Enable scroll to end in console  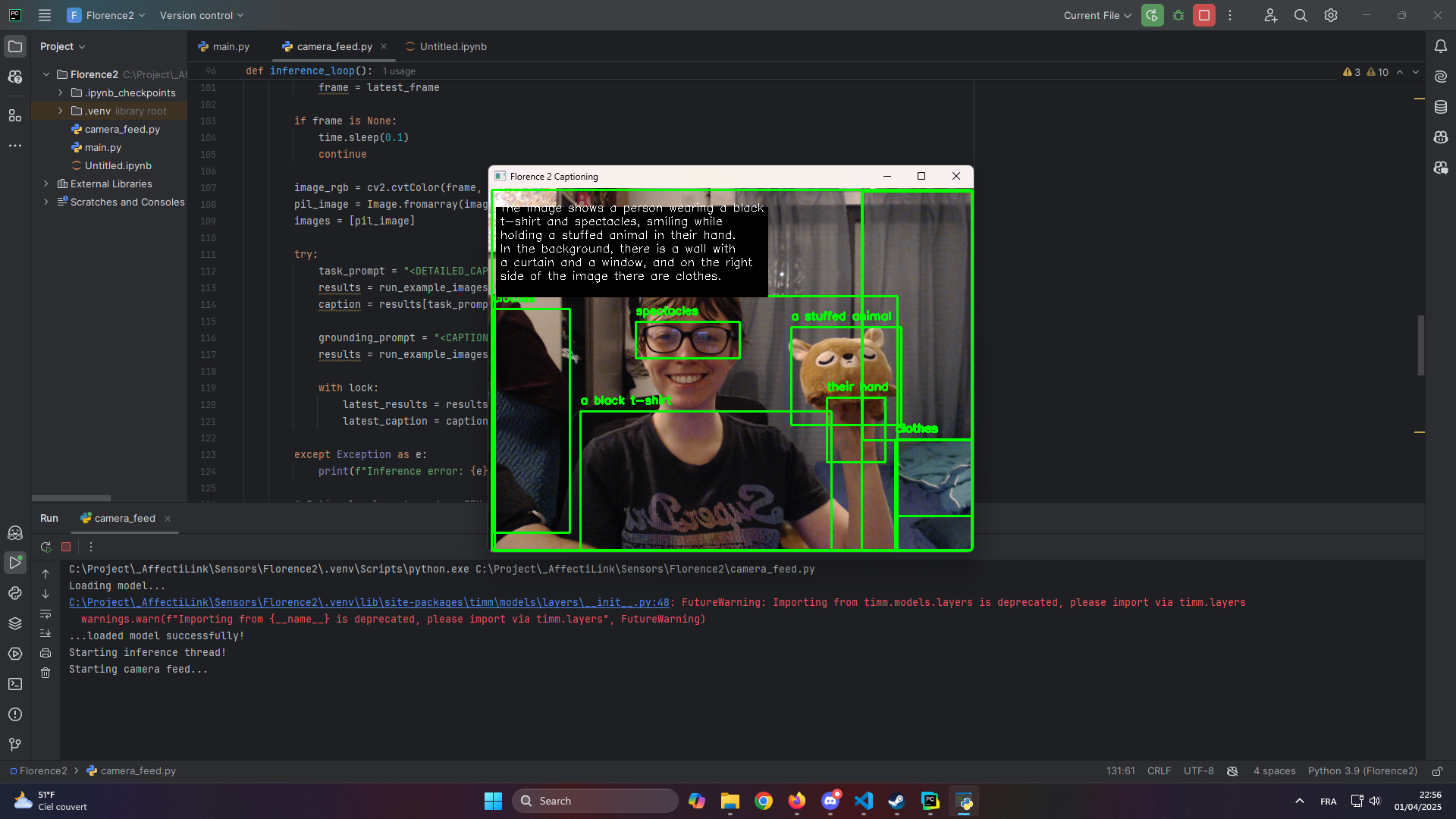pyautogui.click(x=45, y=633)
